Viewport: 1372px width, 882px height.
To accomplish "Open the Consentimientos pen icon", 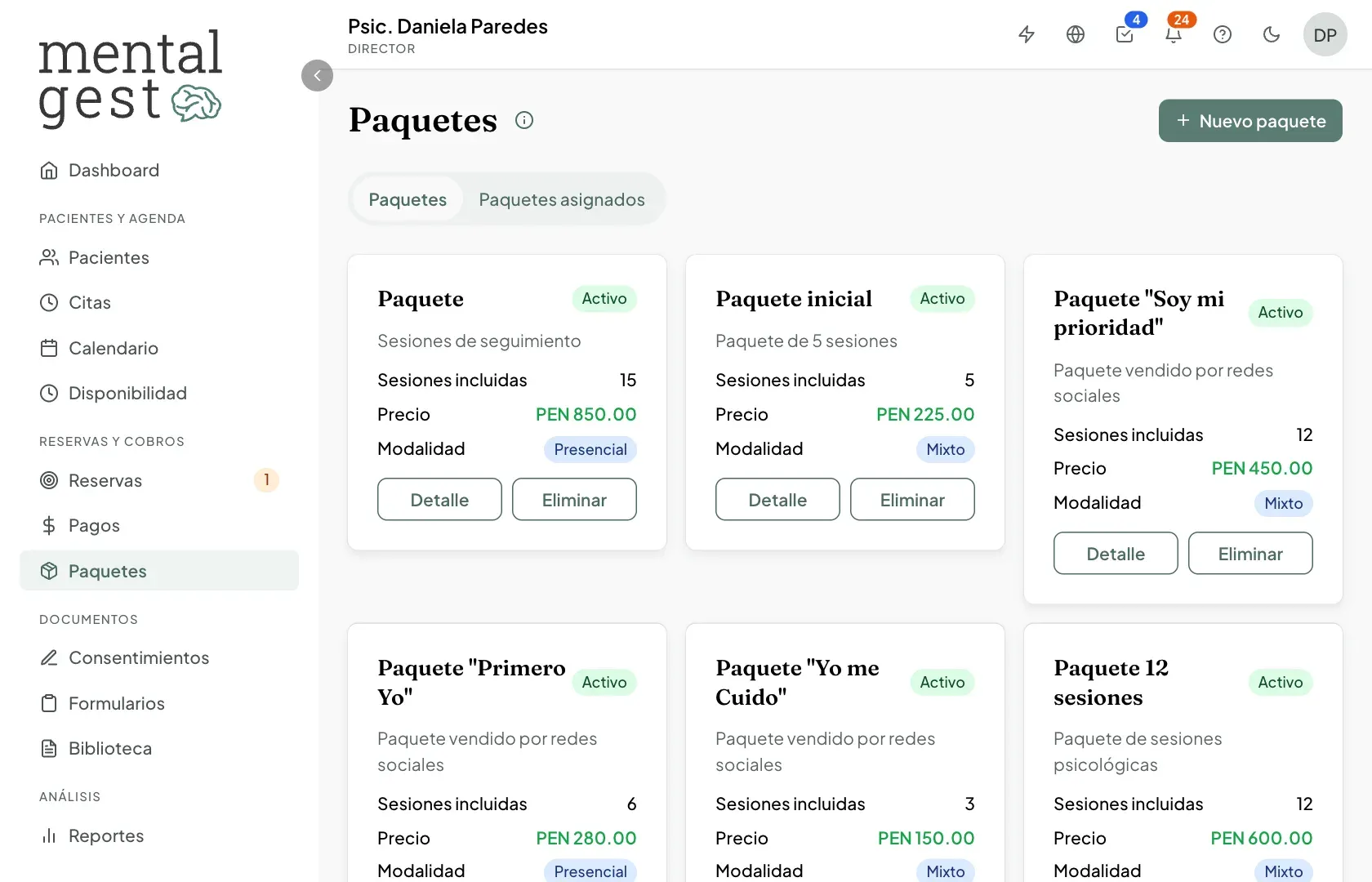I will [x=49, y=657].
